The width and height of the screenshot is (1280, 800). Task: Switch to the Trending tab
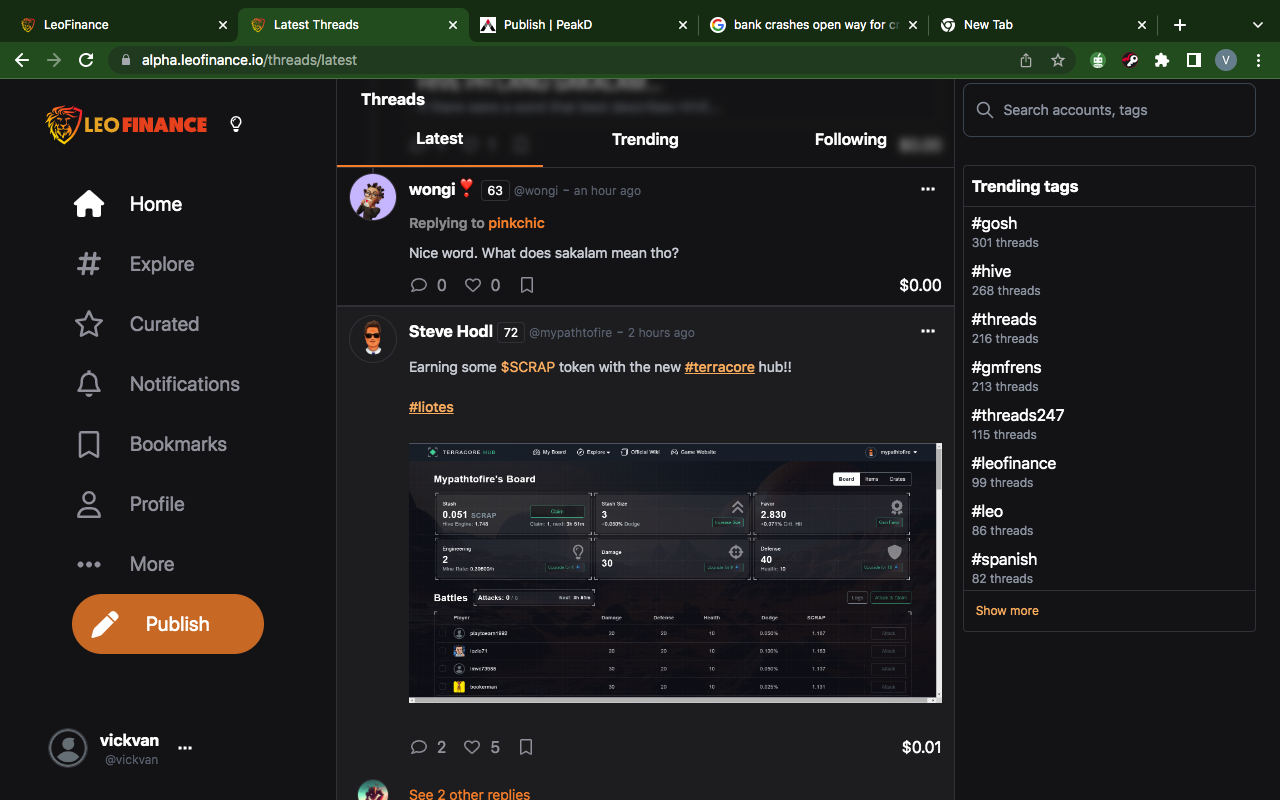coord(645,139)
